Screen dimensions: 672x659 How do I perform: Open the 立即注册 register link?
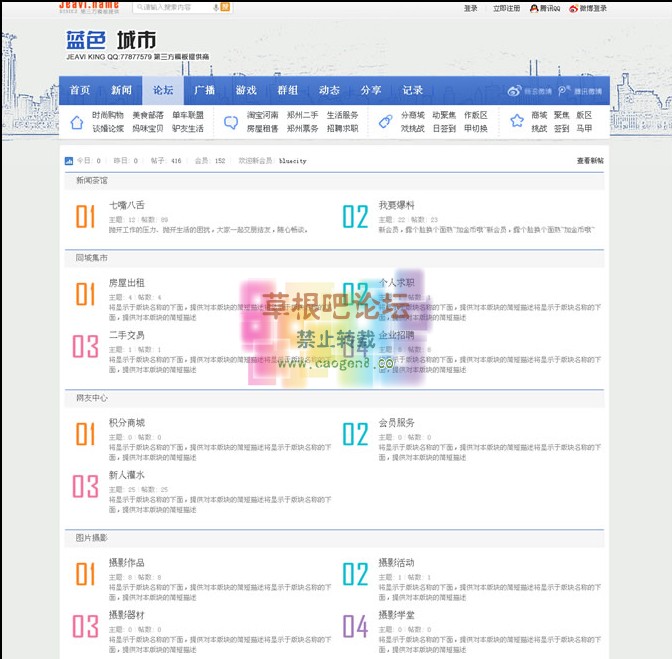click(506, 8)
